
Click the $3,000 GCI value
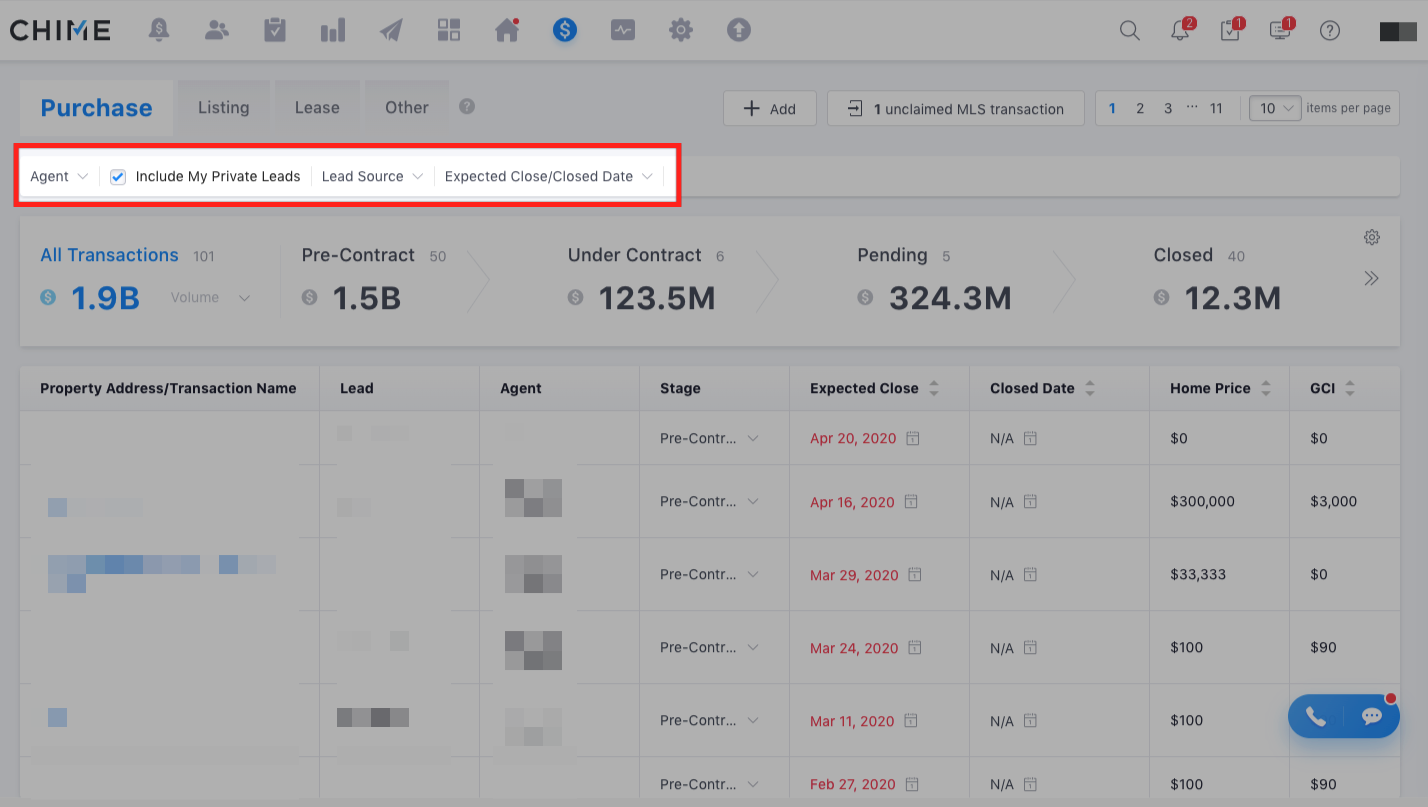point(1333,502)
